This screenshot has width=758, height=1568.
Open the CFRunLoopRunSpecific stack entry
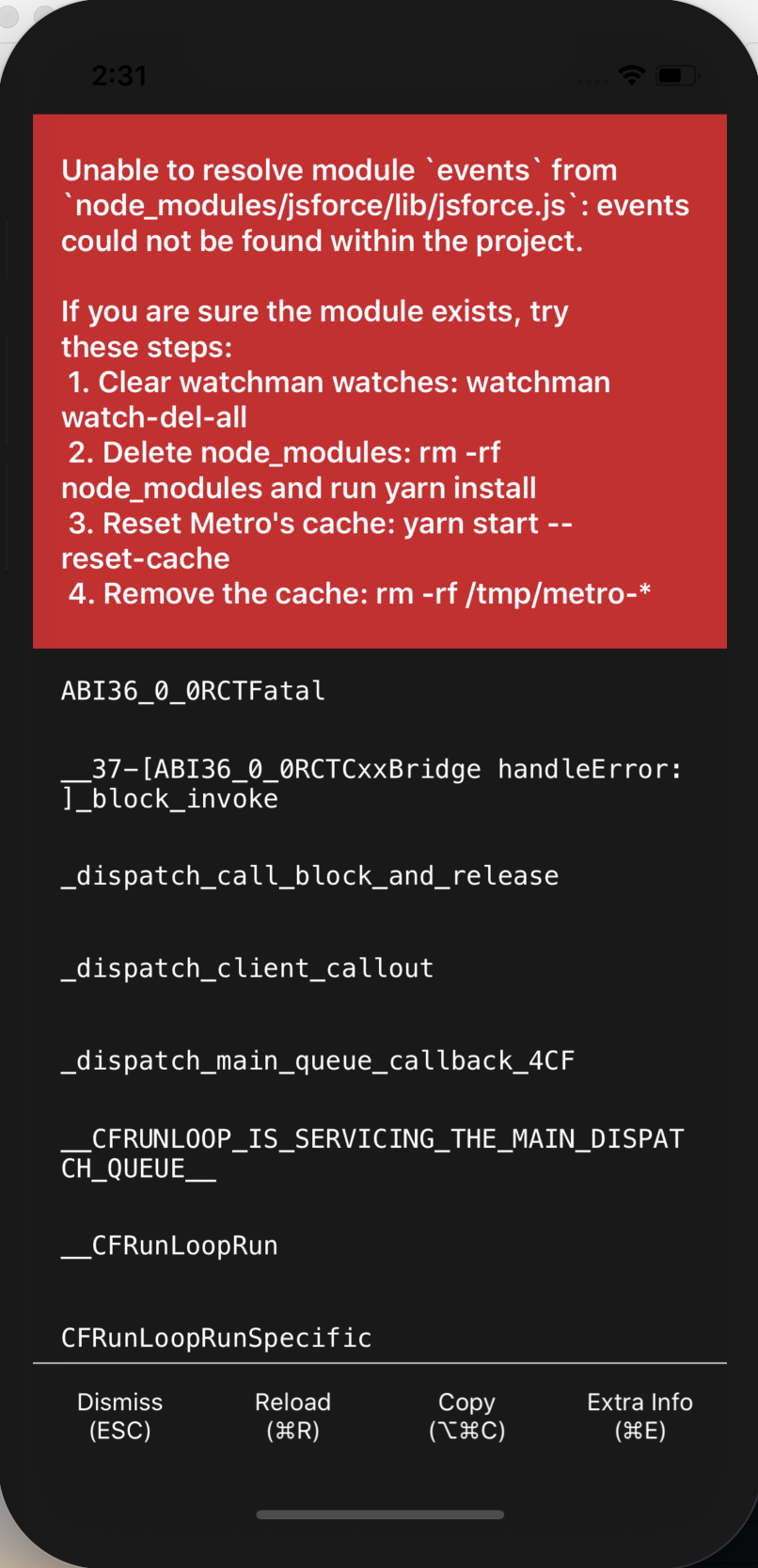click(x=215, y=1337)
